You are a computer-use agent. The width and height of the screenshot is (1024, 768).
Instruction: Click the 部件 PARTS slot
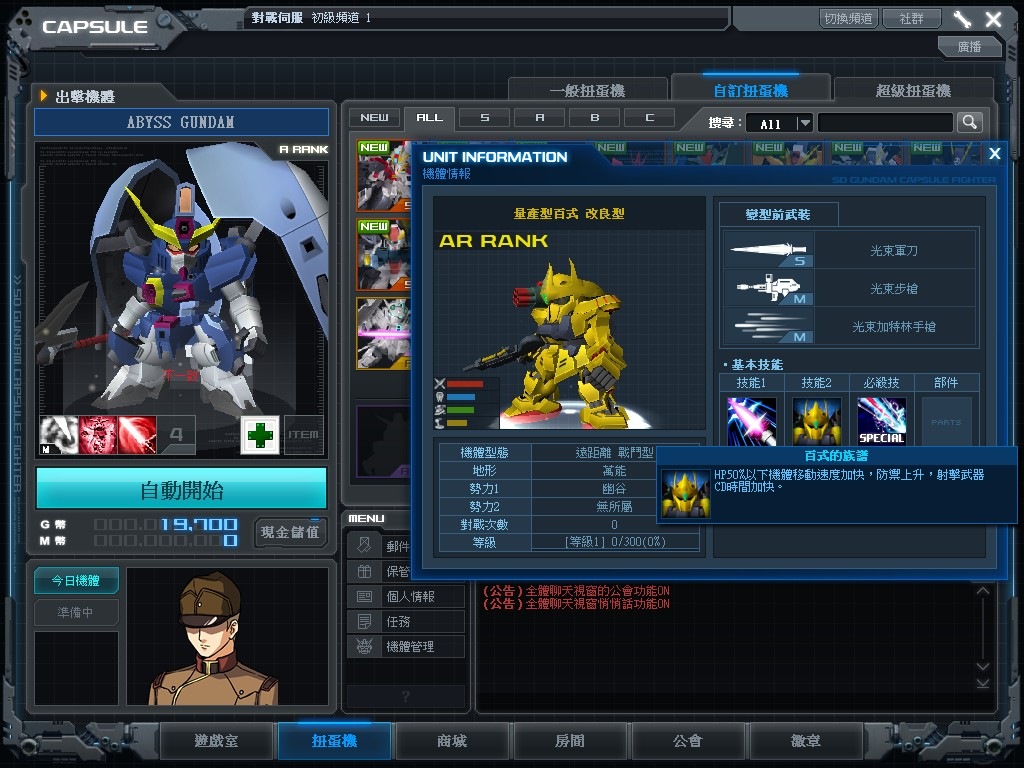click(x=946, y=421)
